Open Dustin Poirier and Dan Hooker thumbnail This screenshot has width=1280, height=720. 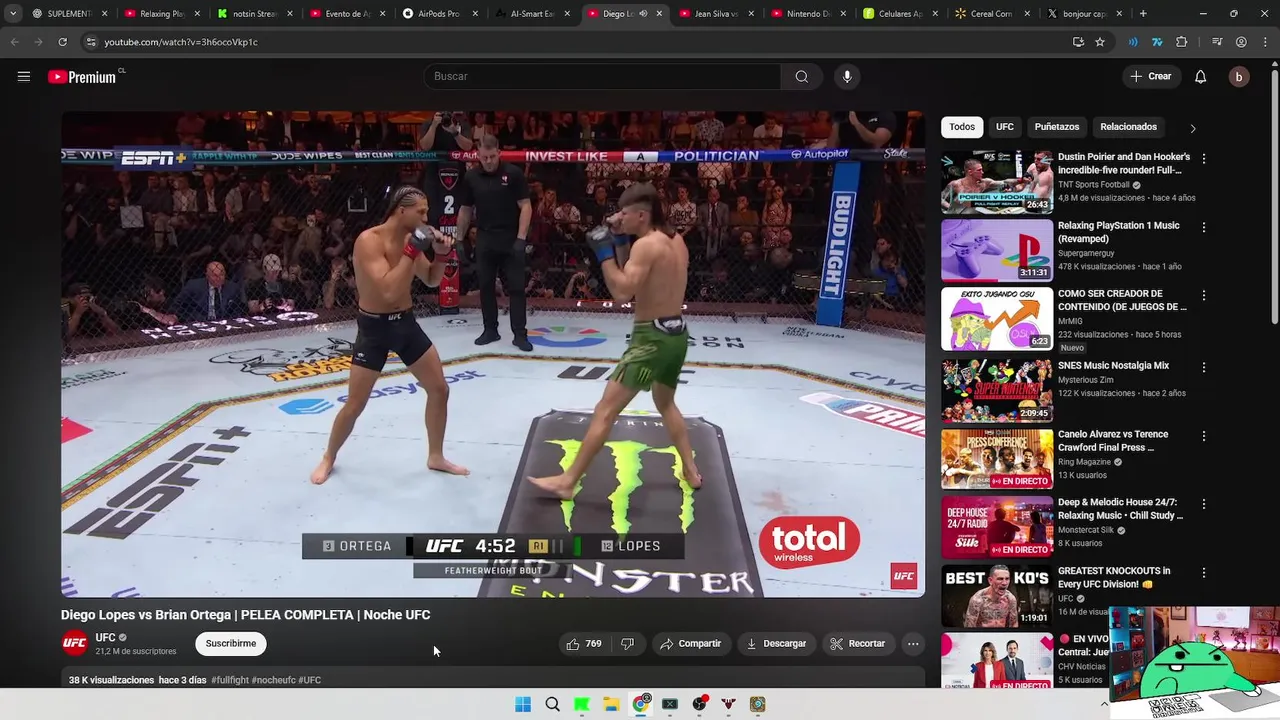tap(996, 182)
